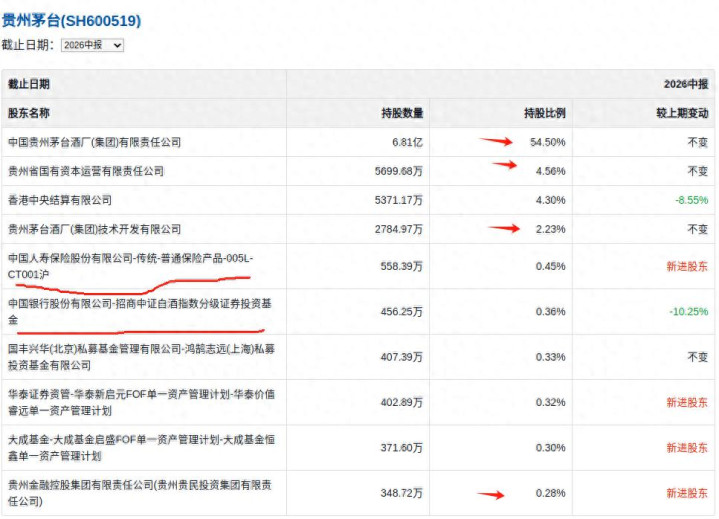This screenshot has height=519, width=719.
Task: Click the 402.89万 holdings value
Action: [x=401, y=402]
